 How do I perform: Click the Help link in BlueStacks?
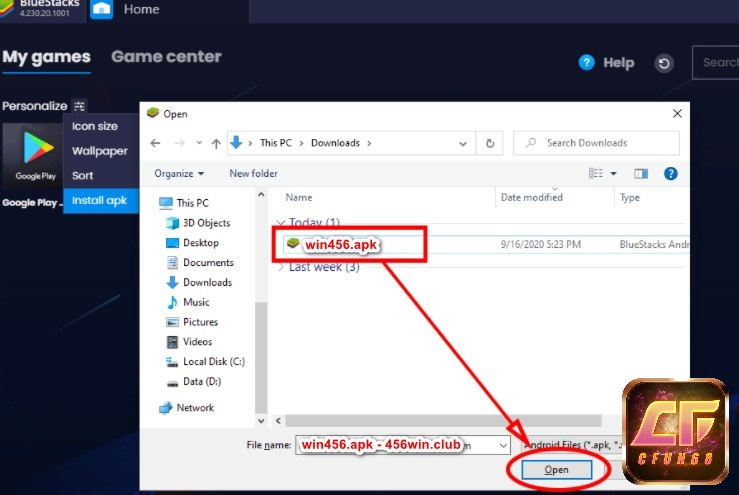pos(618,63)
